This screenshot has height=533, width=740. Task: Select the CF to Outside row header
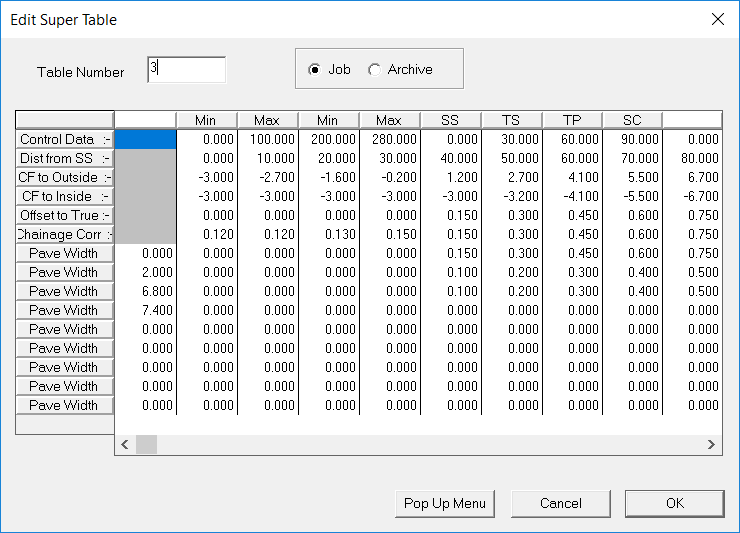click(65, 178)
